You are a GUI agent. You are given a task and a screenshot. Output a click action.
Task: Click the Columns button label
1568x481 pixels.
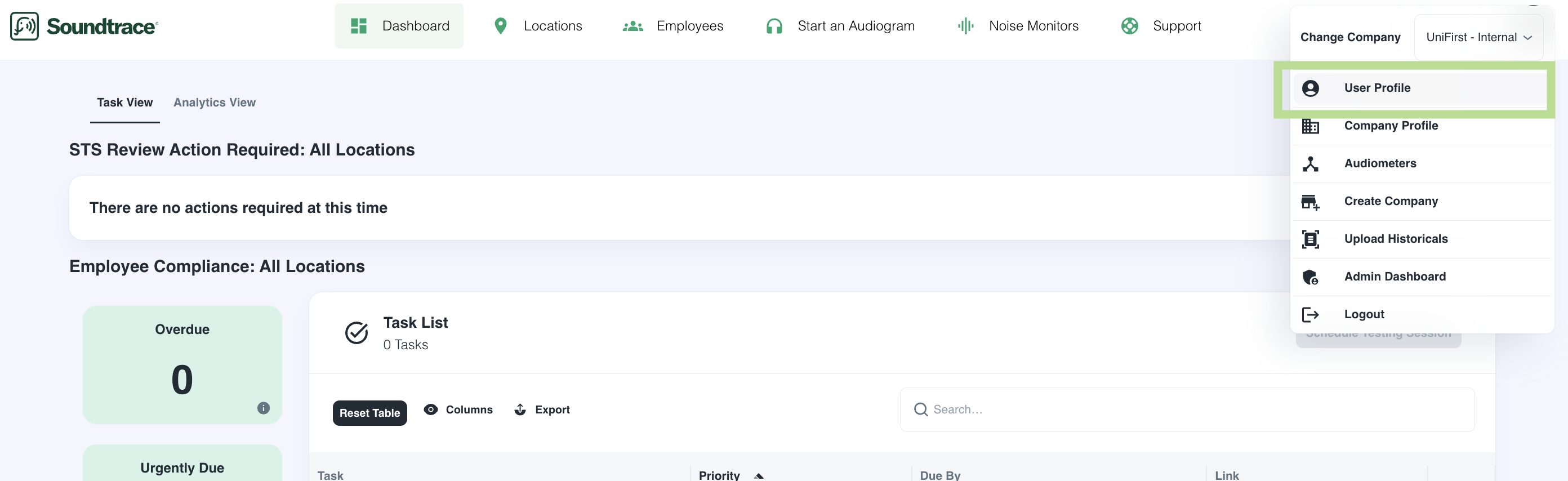click(469, 410)
